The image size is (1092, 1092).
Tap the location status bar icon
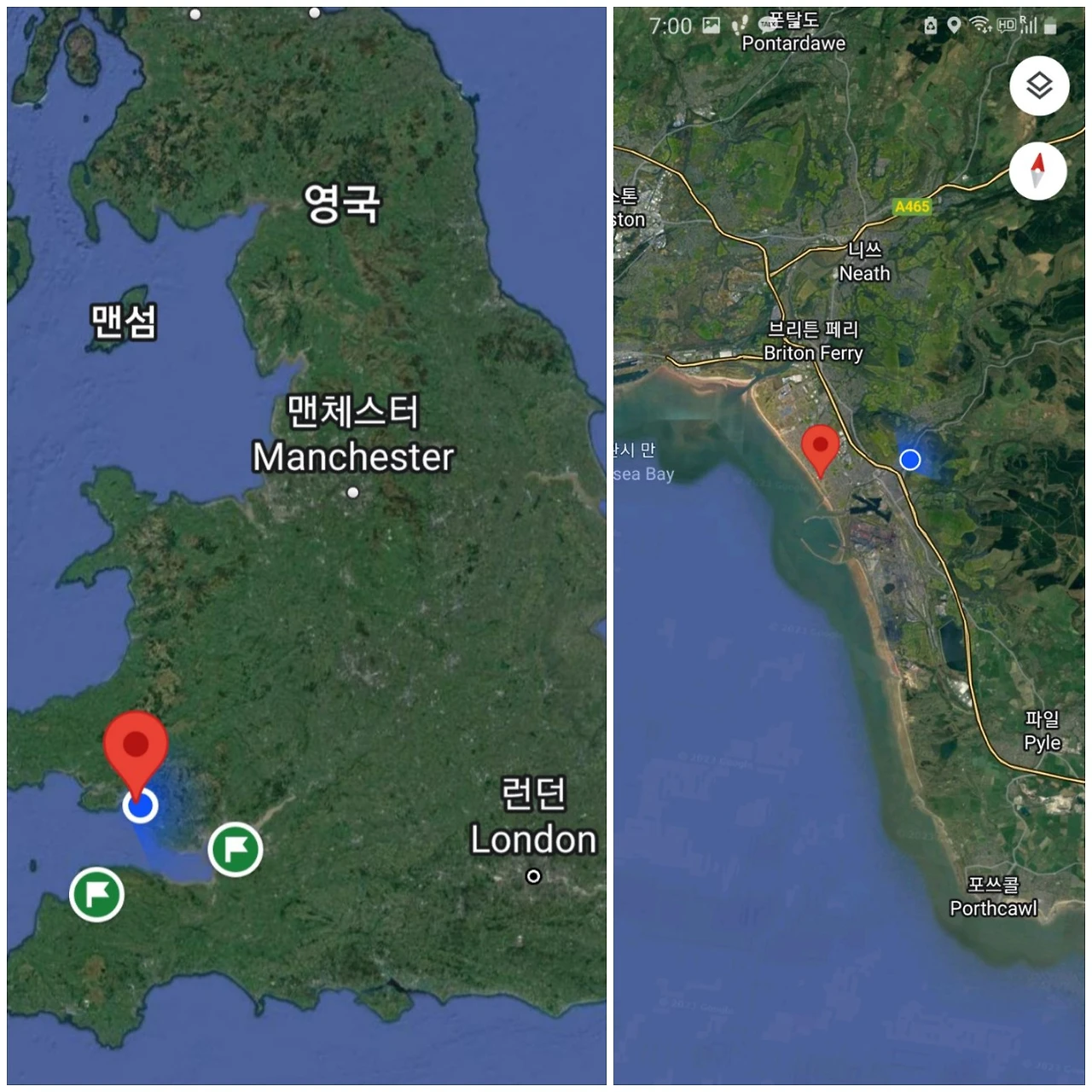[954, 26]
